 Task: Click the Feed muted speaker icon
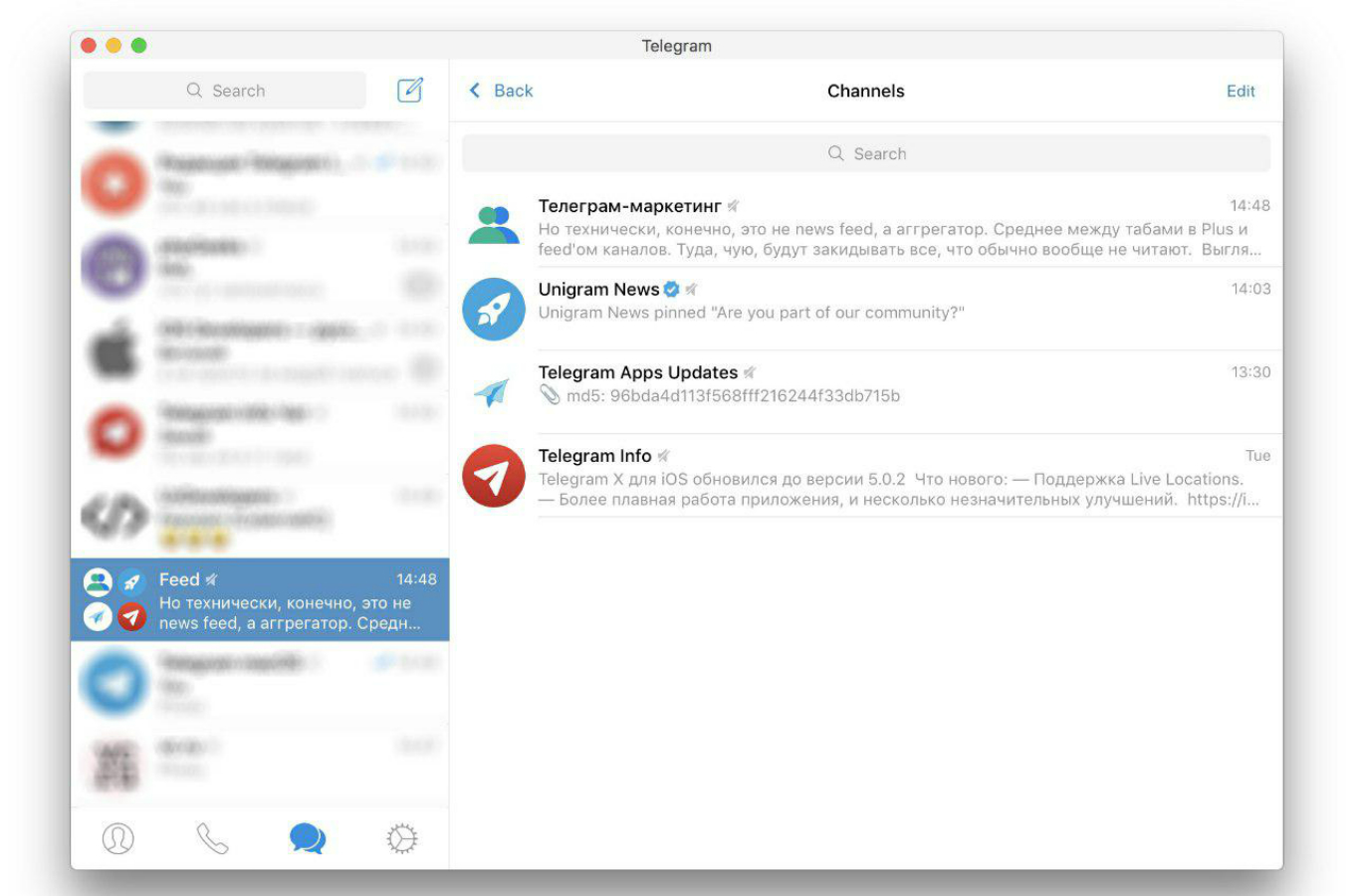tap(211, 579)
